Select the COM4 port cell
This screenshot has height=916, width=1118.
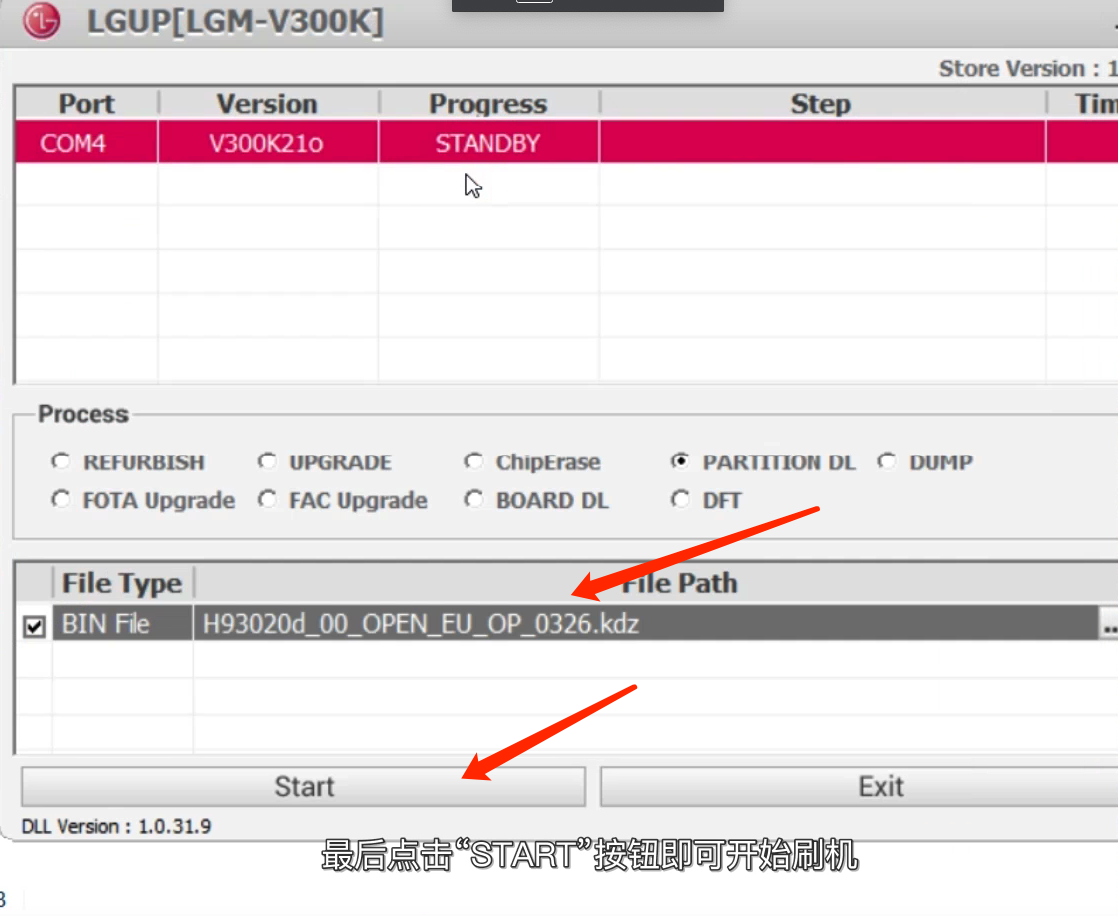tap(86, 143)
